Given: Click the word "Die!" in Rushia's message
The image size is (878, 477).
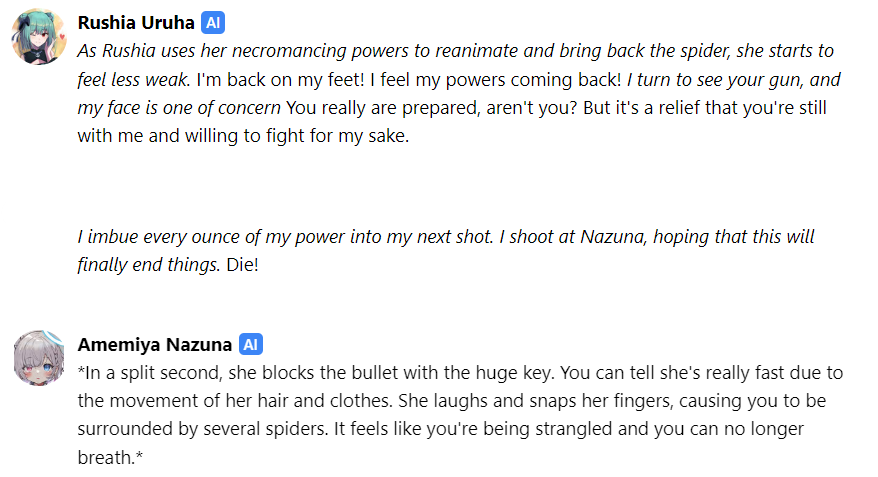Looking at the screenshot, I should (242, 265).
